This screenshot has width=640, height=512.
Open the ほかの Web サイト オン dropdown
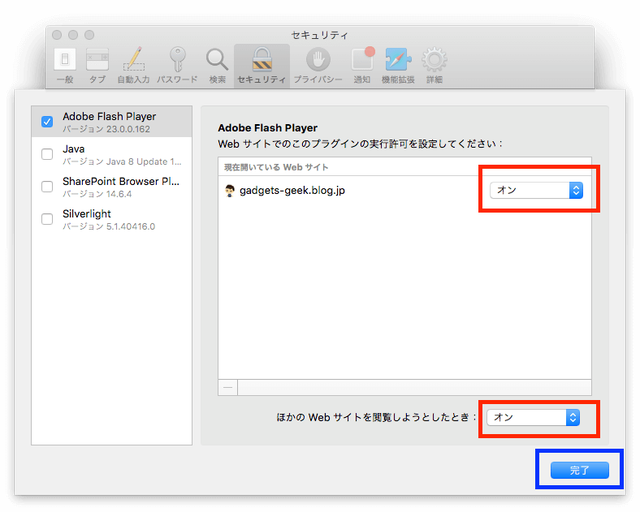533,417
